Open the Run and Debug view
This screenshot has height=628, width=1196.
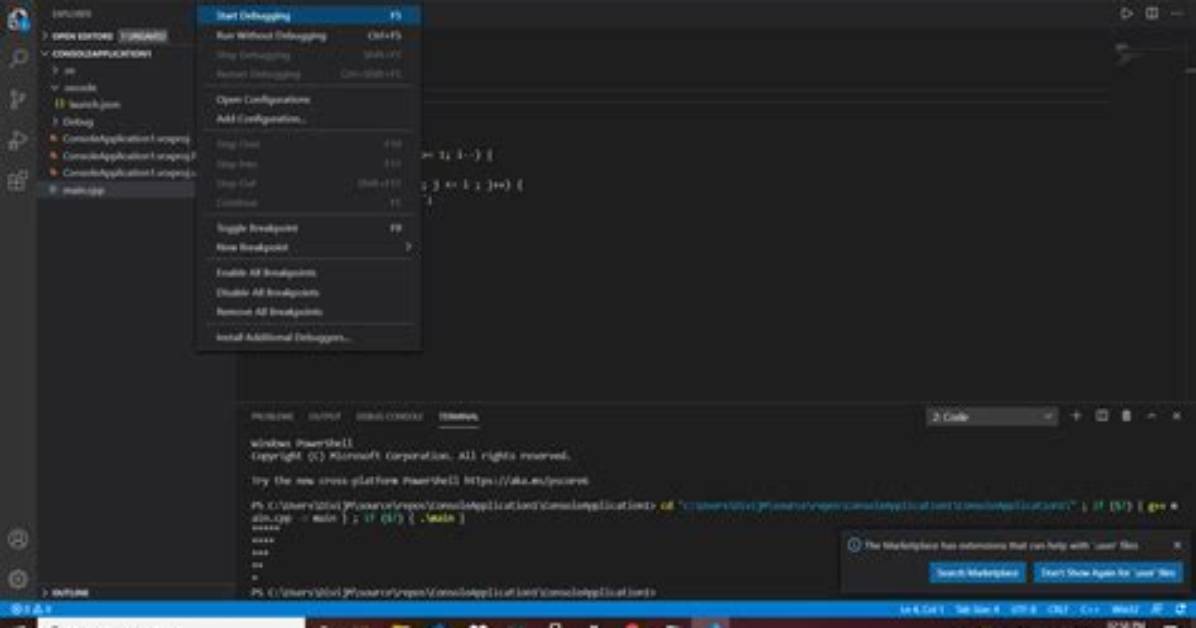point(18,140)
